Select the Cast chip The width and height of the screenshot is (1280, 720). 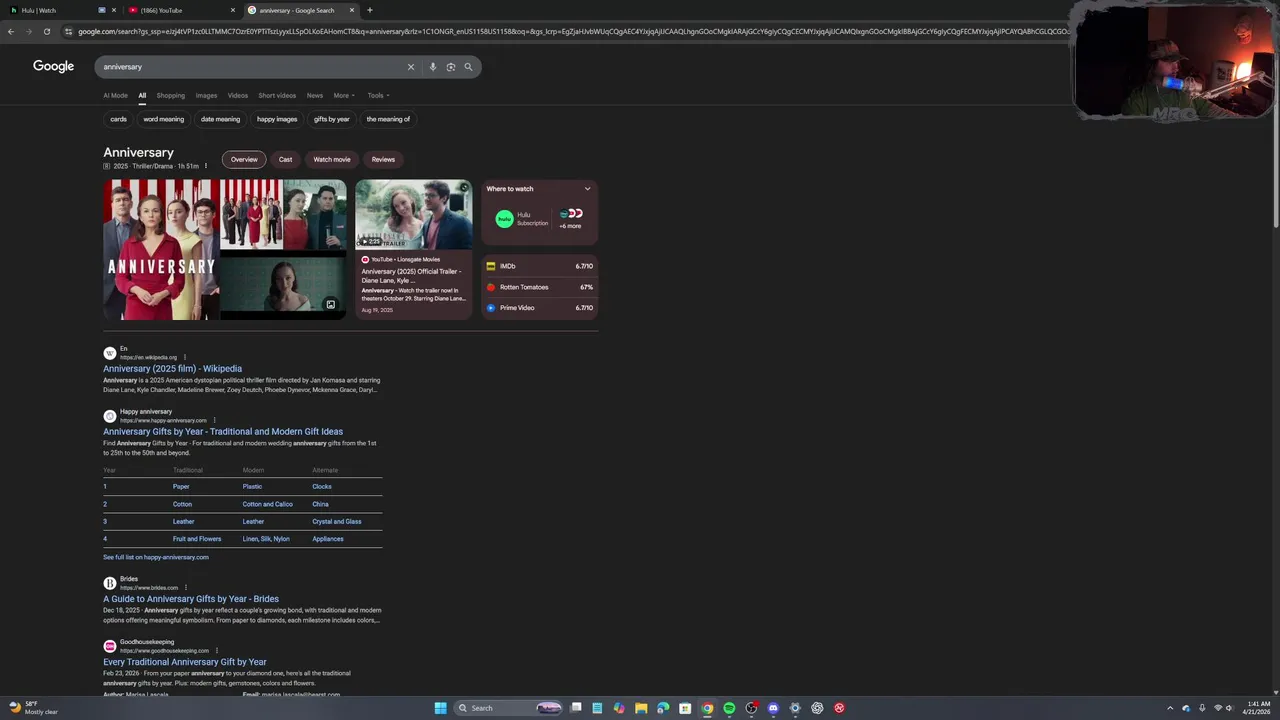(286, 159)
